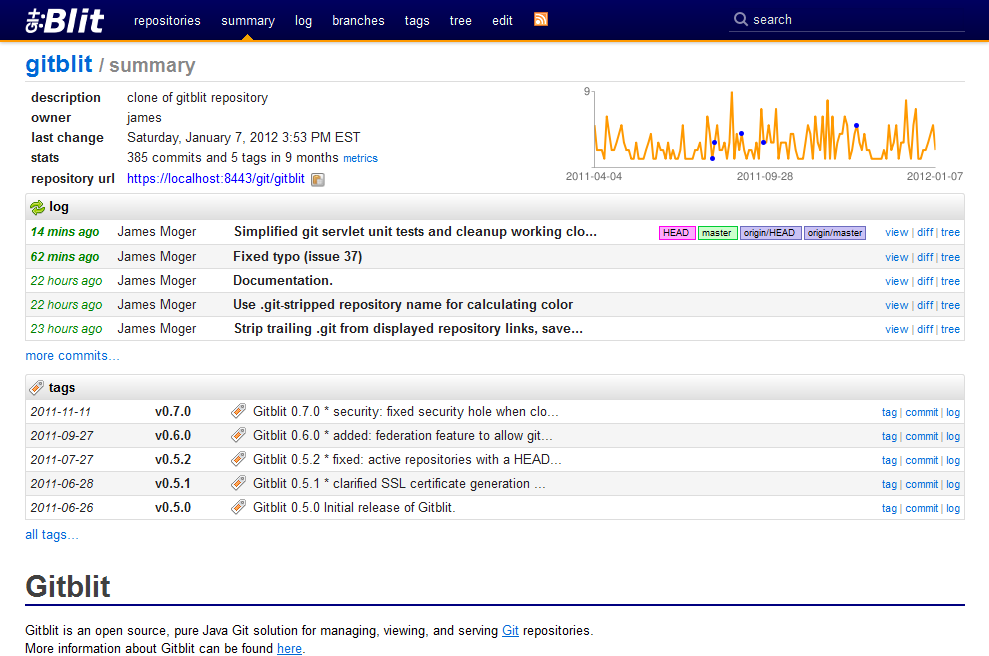Image resolution: width=989 pixels, height=656 pixels.
Task: Click the search magnifier icon
Action: 740,20
